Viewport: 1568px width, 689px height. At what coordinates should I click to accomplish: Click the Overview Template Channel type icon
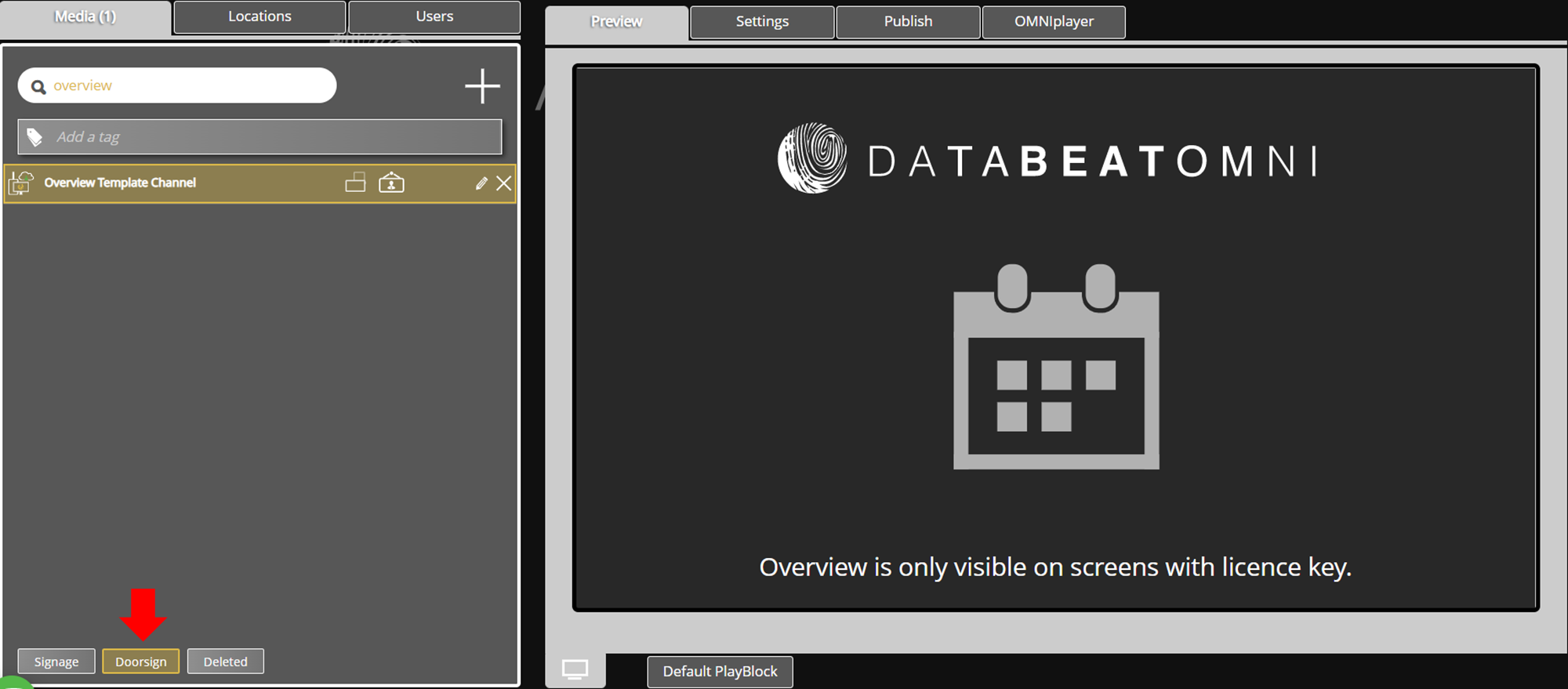[x=21, y=183]
